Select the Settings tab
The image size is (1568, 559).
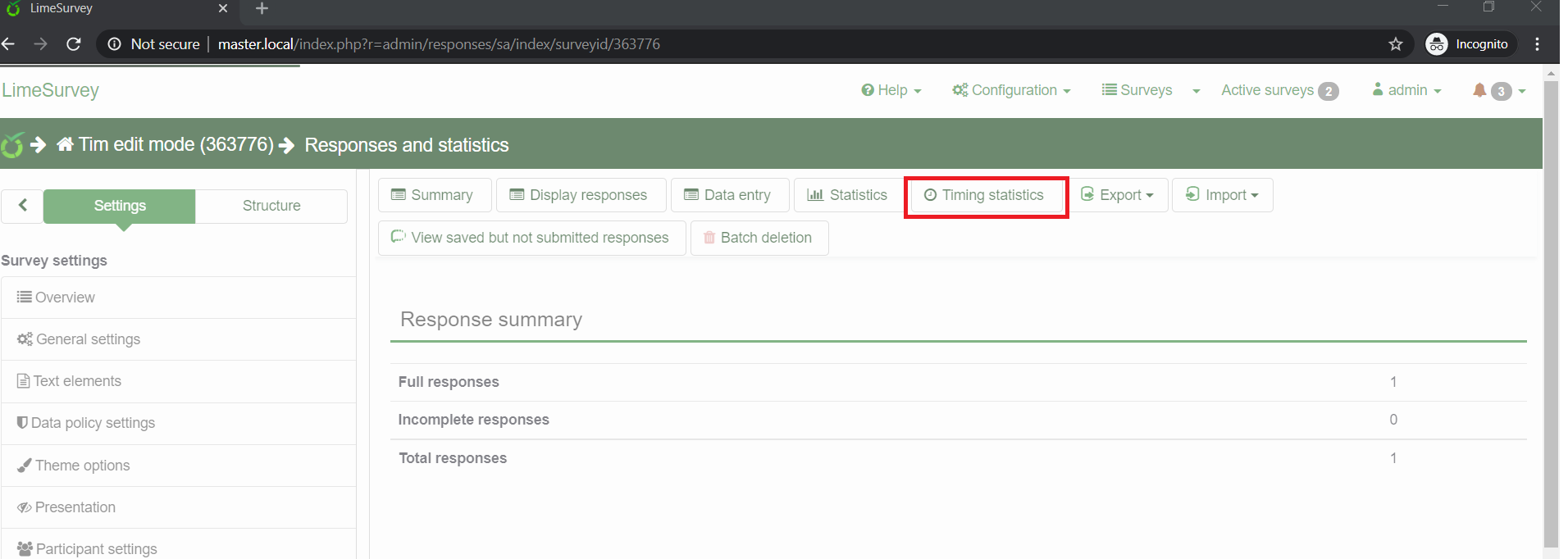[x=120, y=206]
